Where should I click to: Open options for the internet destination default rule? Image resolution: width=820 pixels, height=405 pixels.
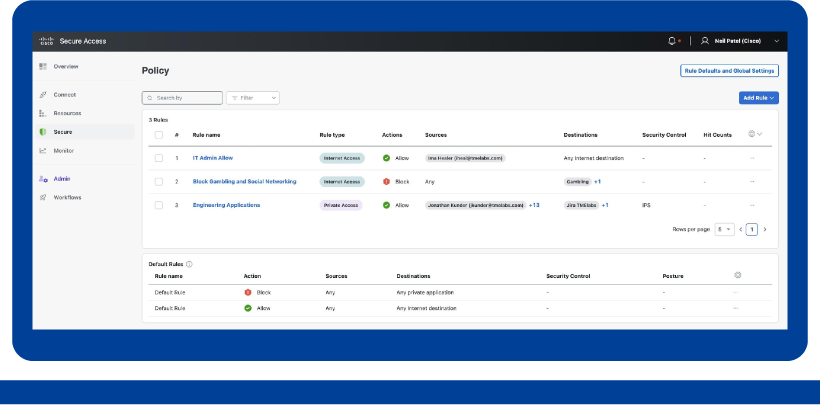(735, 308)
